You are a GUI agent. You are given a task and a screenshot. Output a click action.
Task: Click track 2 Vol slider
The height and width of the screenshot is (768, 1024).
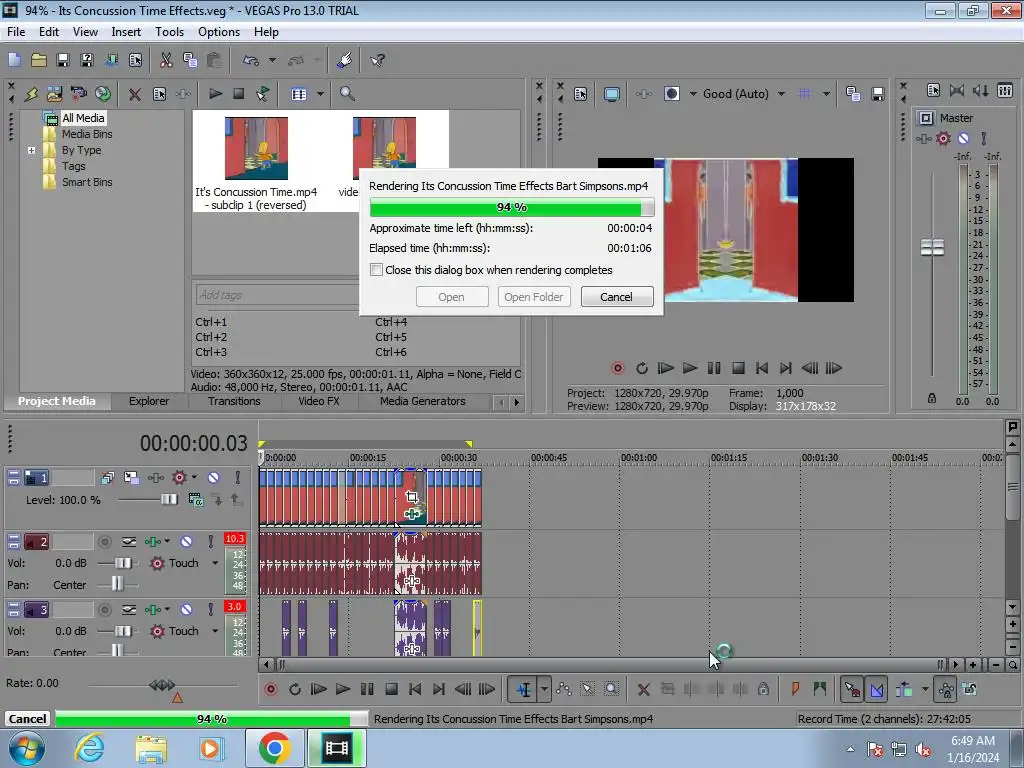click(x=122, y=563)
